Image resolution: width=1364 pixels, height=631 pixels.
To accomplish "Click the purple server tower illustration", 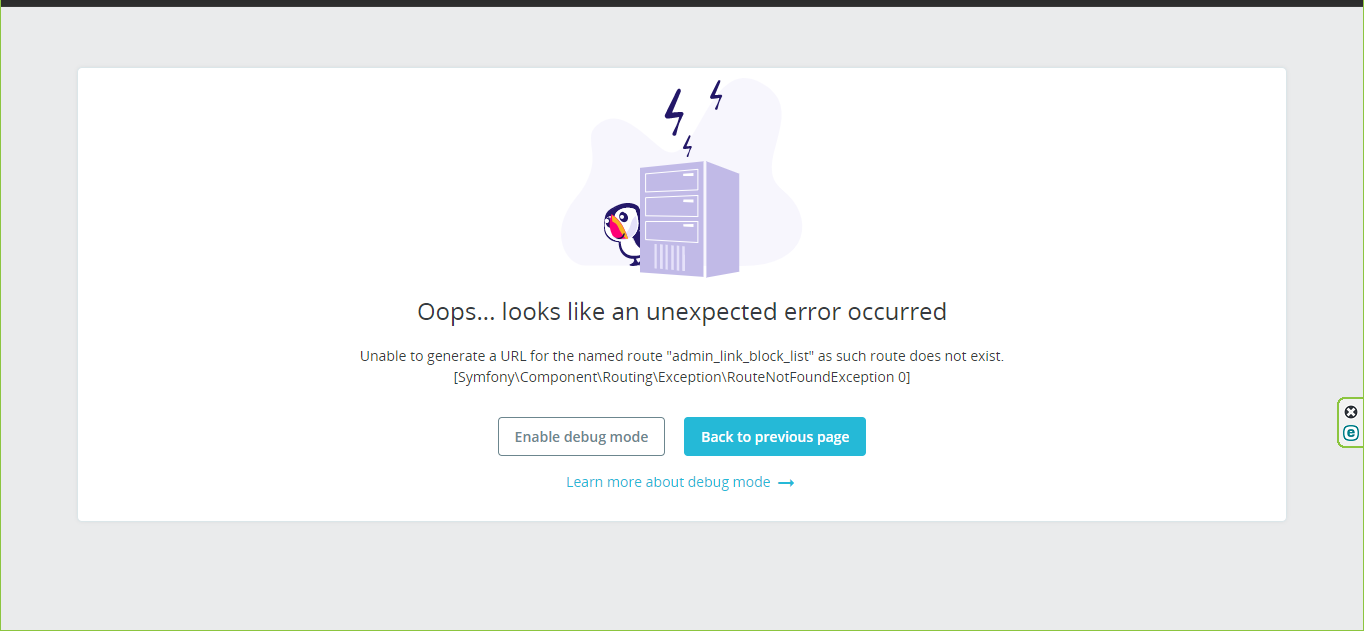I will pyautogui.click(x=690, y=219).
